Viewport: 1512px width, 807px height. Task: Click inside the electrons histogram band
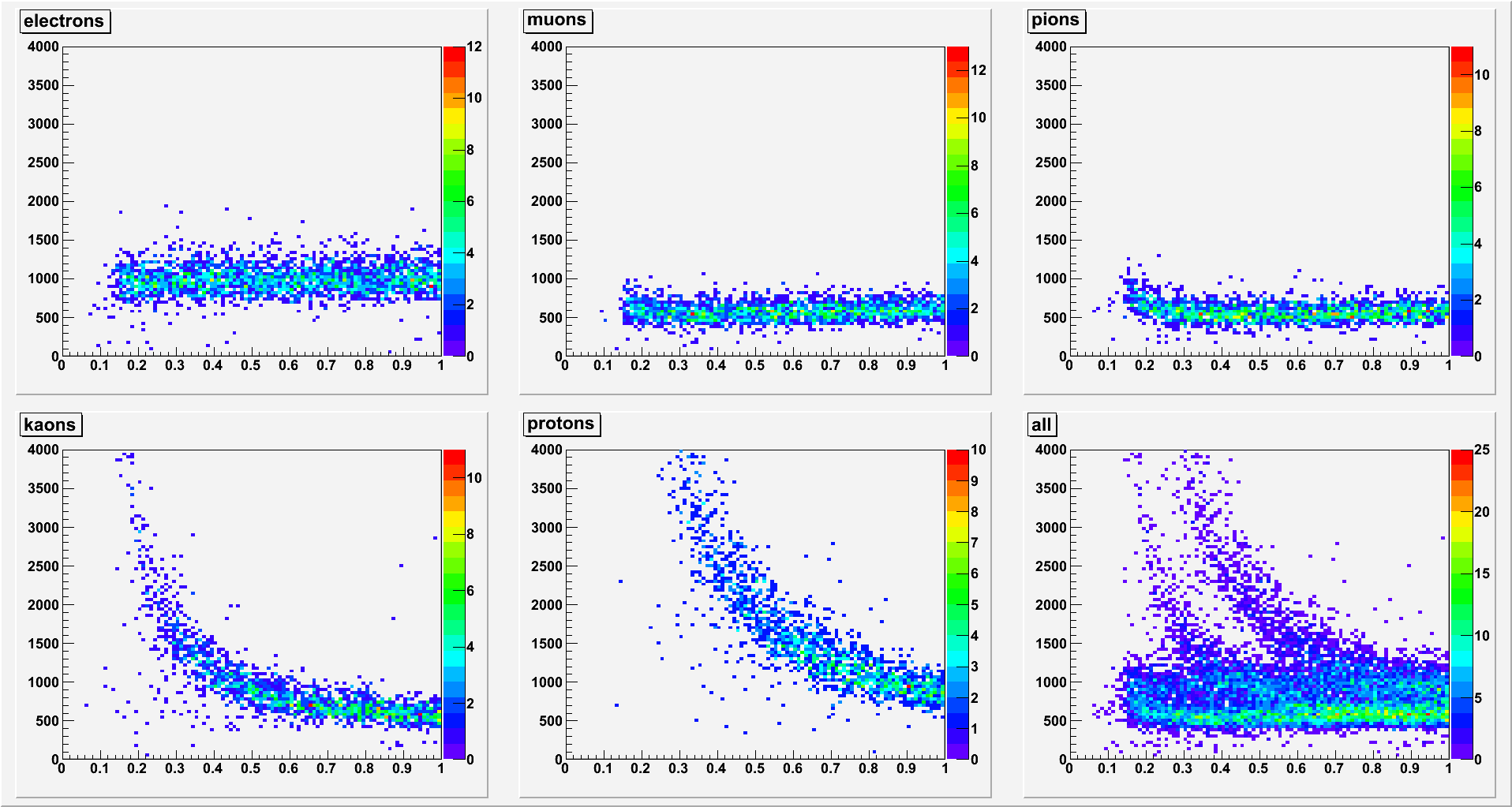tap(276, 278)
